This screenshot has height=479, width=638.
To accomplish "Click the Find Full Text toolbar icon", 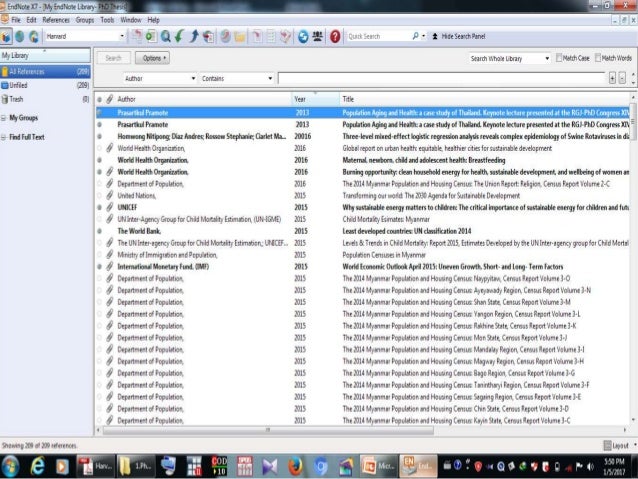I will click(209, 37).
